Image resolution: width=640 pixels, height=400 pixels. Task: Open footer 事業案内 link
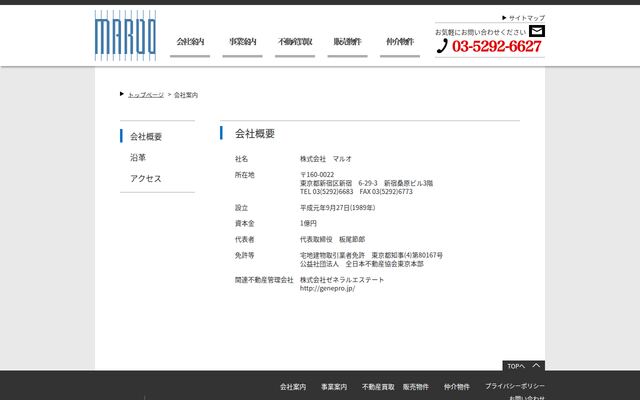333,387
